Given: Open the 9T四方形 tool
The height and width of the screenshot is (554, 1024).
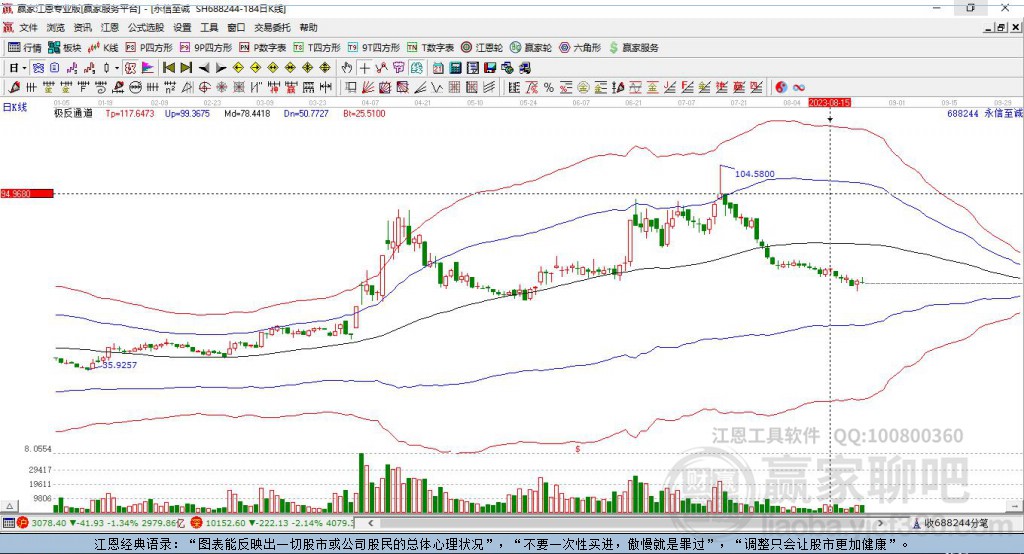Looking at the screenshot, I should coord(374,48).
